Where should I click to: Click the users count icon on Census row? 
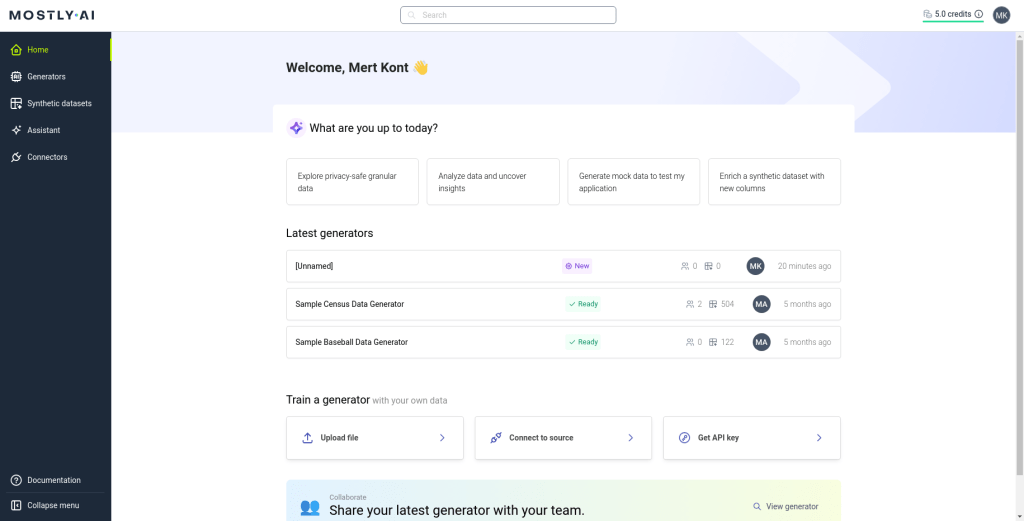(x=690, y=304)
